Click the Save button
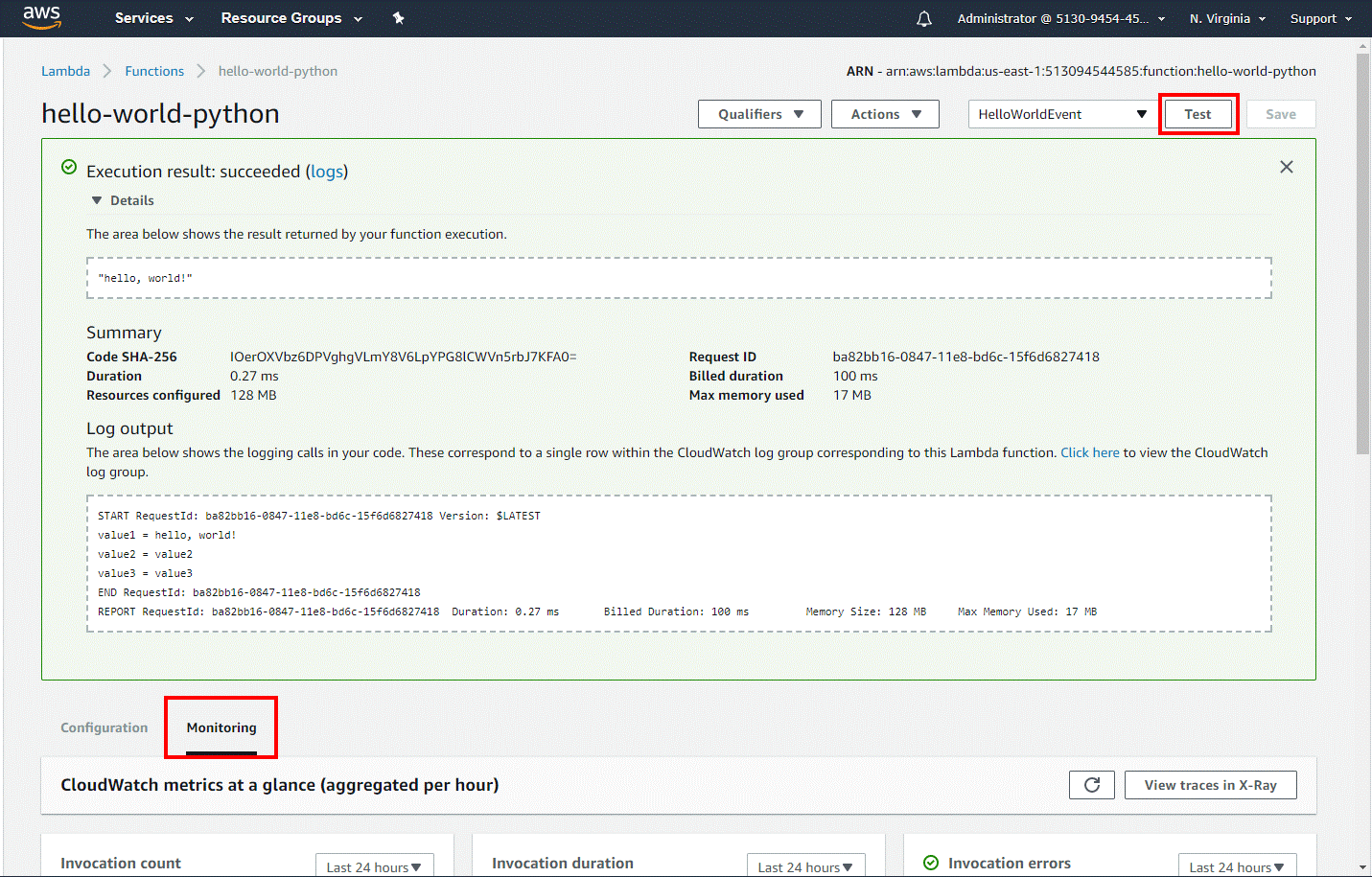The height and width of the screenshot is (877, 1372). point(1280,114)
